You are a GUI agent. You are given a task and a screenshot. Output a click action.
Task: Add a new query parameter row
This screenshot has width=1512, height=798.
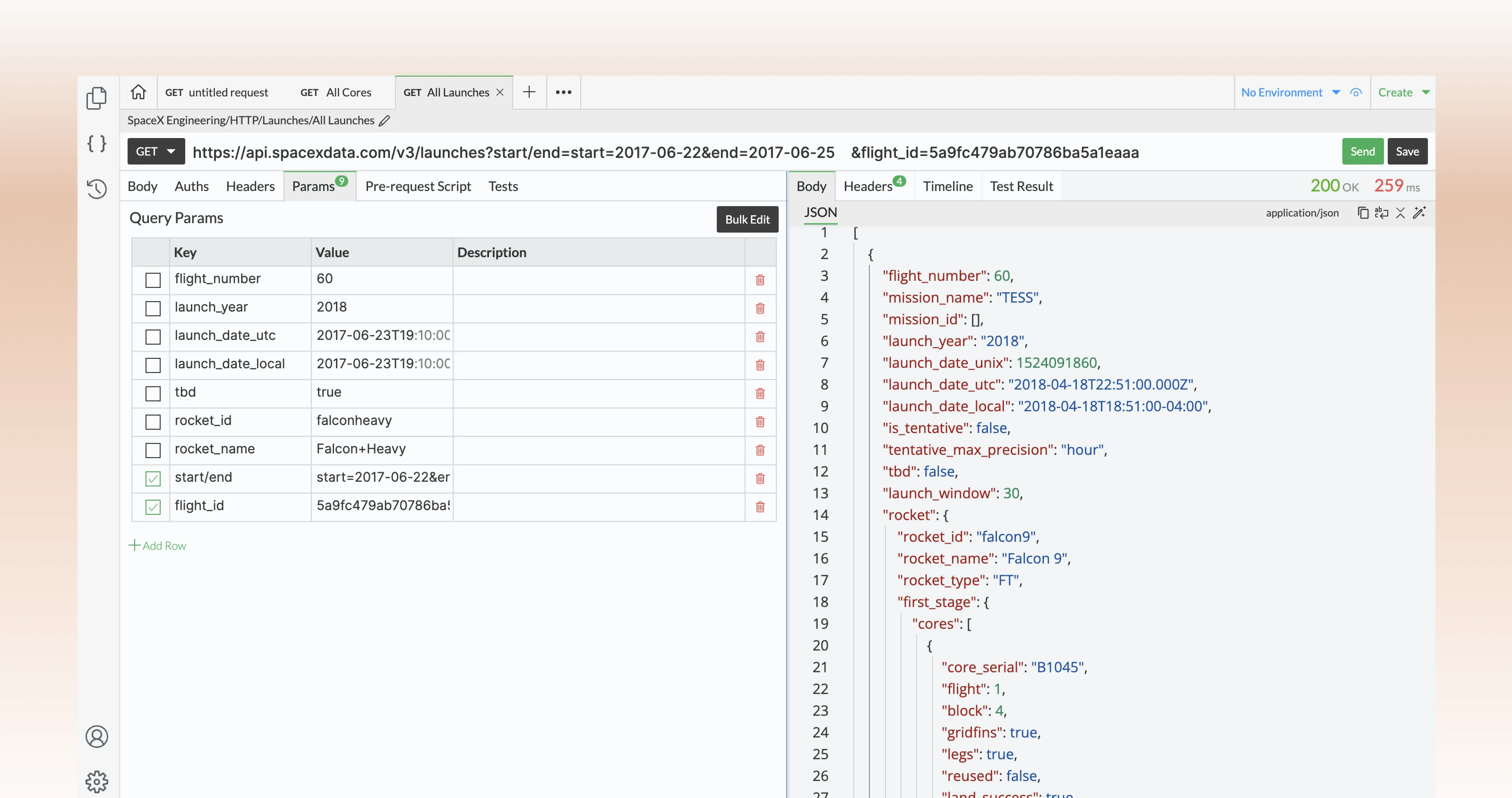pos(157,546)
